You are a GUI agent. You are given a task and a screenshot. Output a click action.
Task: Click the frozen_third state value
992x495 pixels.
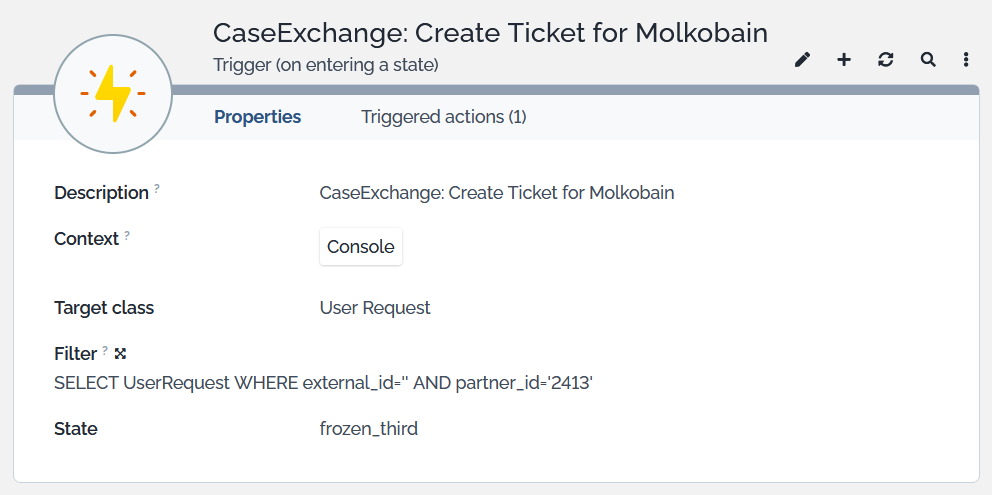pyautogui.click(x=368, y=429)
